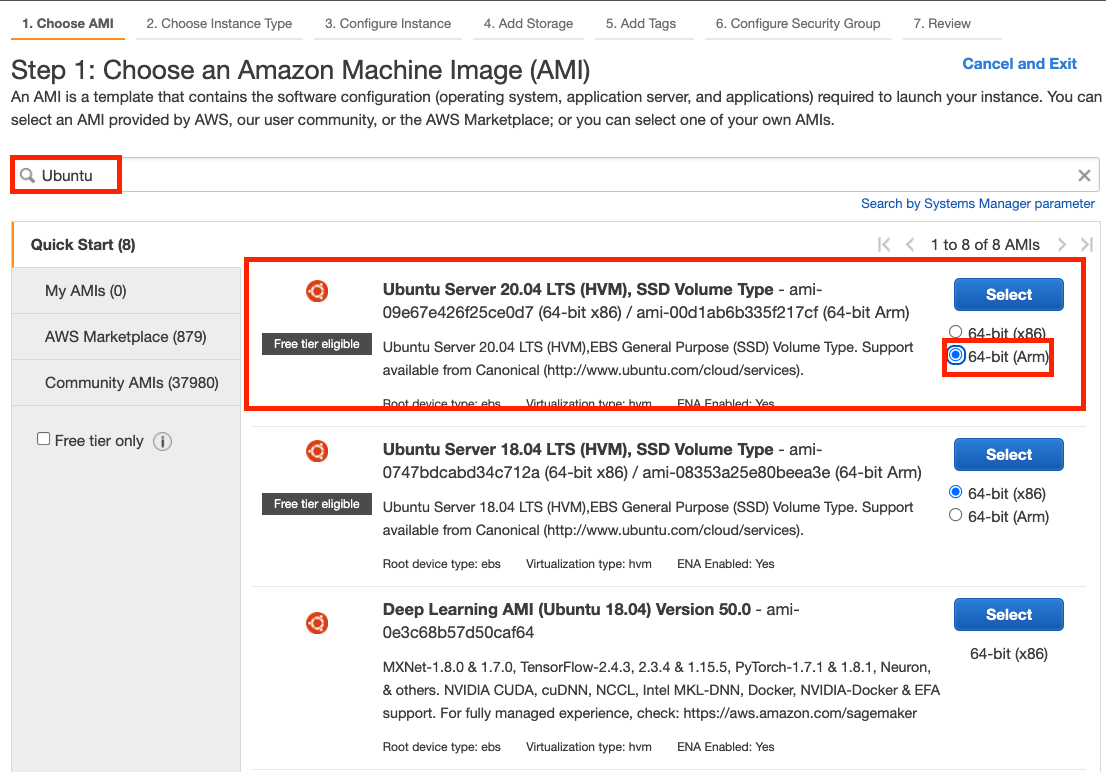Go to the next page of AMIs
Screen dimensions: 1106x772
pos(1062,244)
